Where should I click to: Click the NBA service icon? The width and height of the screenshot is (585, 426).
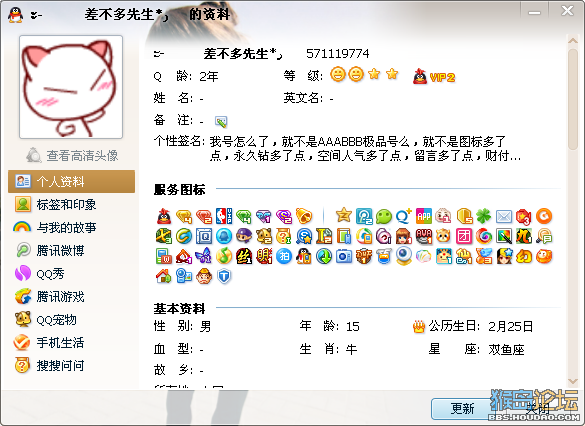click(224, 216)
